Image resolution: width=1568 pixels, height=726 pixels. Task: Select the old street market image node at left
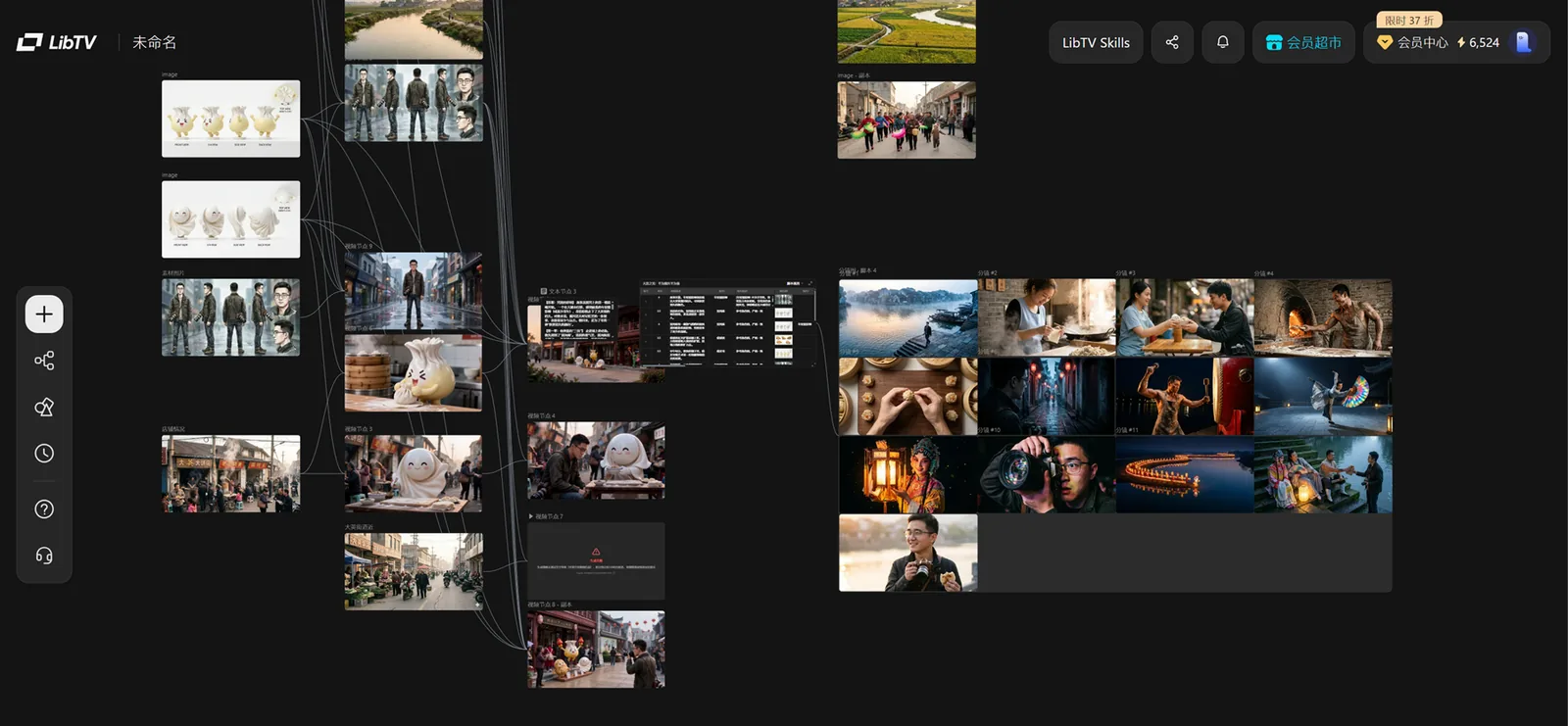[231, 474]
